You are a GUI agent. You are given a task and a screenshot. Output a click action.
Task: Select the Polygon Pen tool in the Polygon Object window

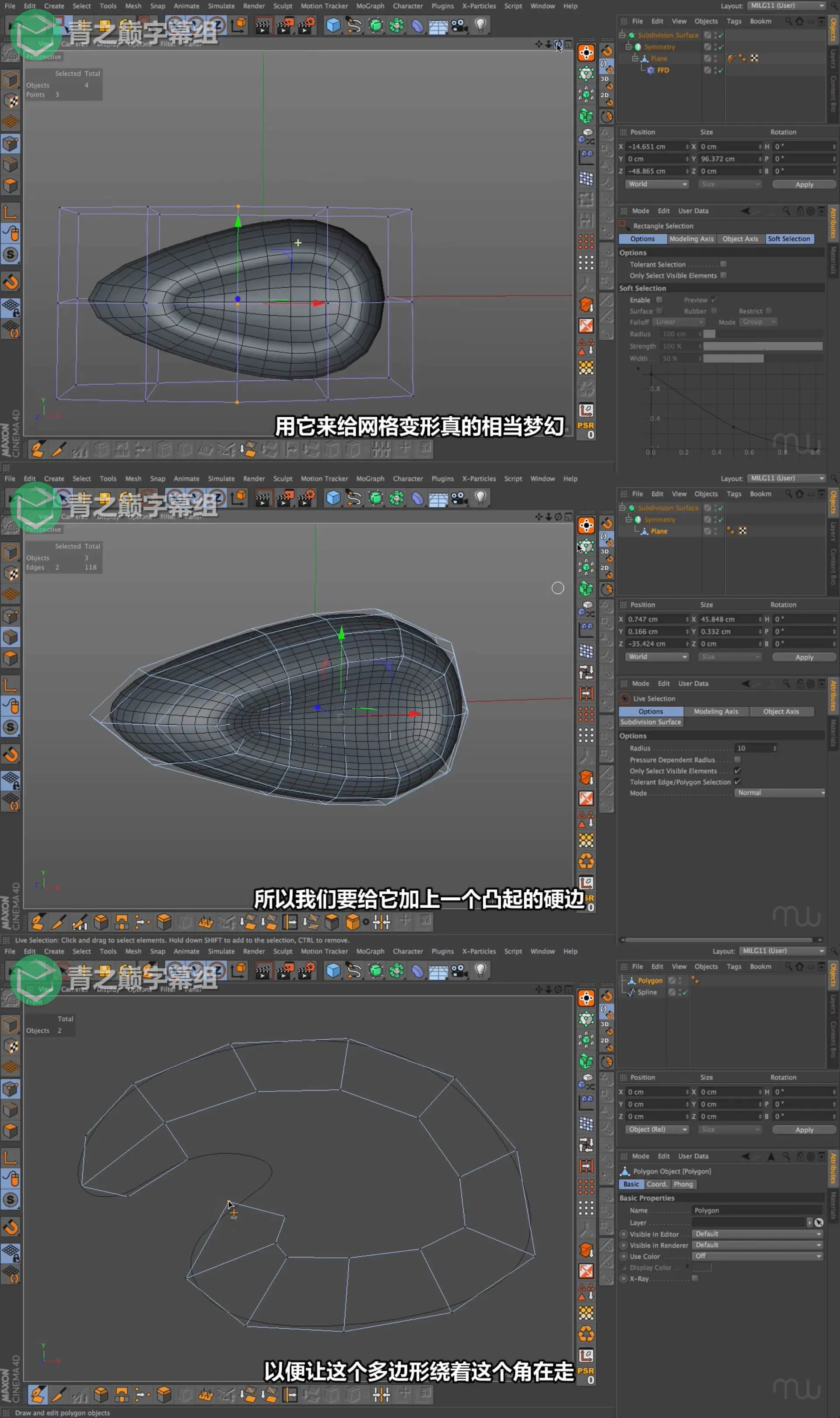tap(37, 1394)
